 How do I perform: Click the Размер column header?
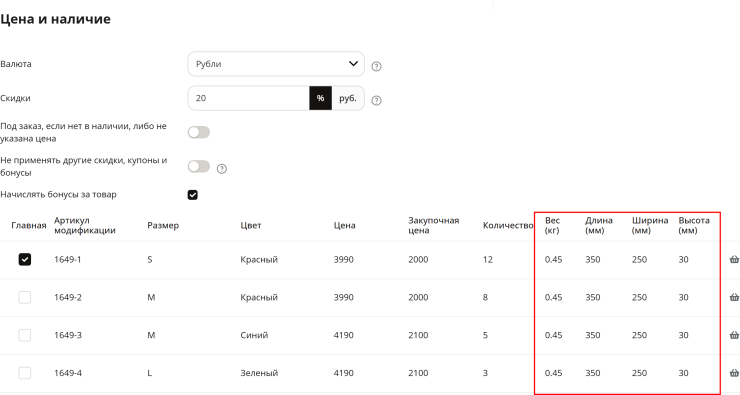pos(163,226)
